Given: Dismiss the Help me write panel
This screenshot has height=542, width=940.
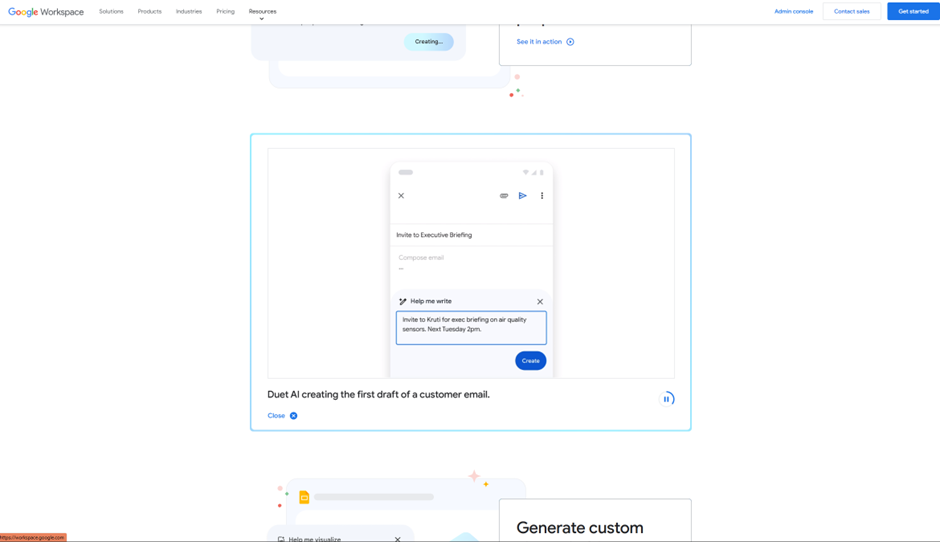Looking at the screenshot, I should [x=540, y=302].
